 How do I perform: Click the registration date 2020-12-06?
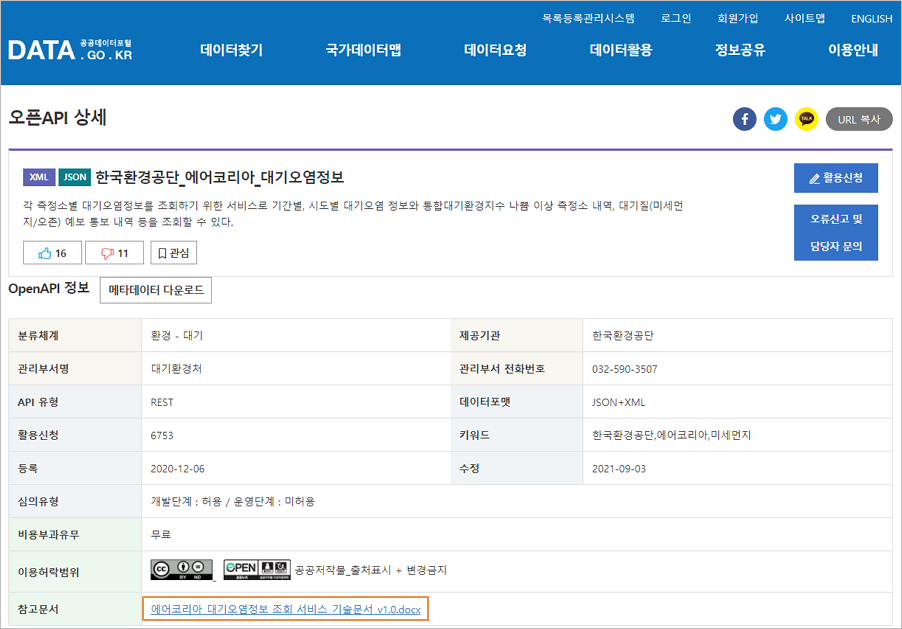click(177, 469)
